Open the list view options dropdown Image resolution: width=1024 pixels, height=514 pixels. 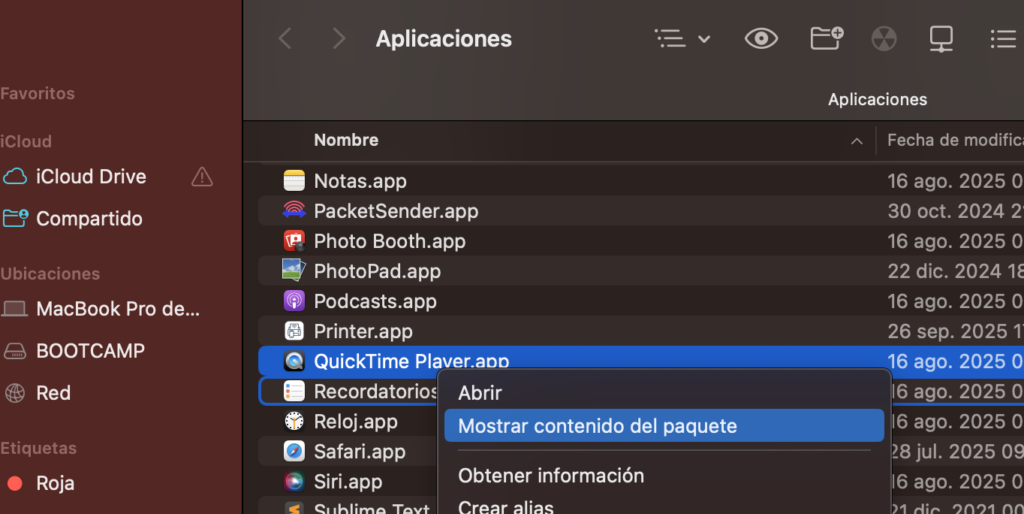pos(682,39)
